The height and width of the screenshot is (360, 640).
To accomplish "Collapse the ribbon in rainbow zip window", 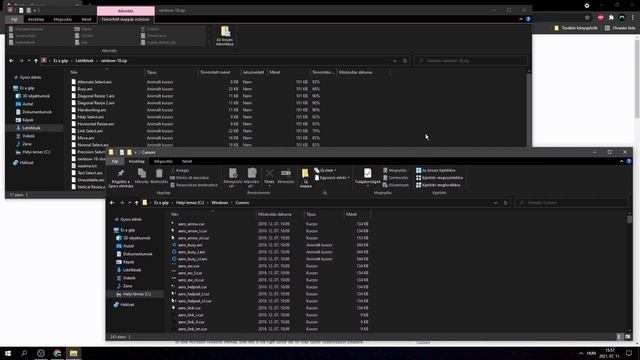I will 521,19.
